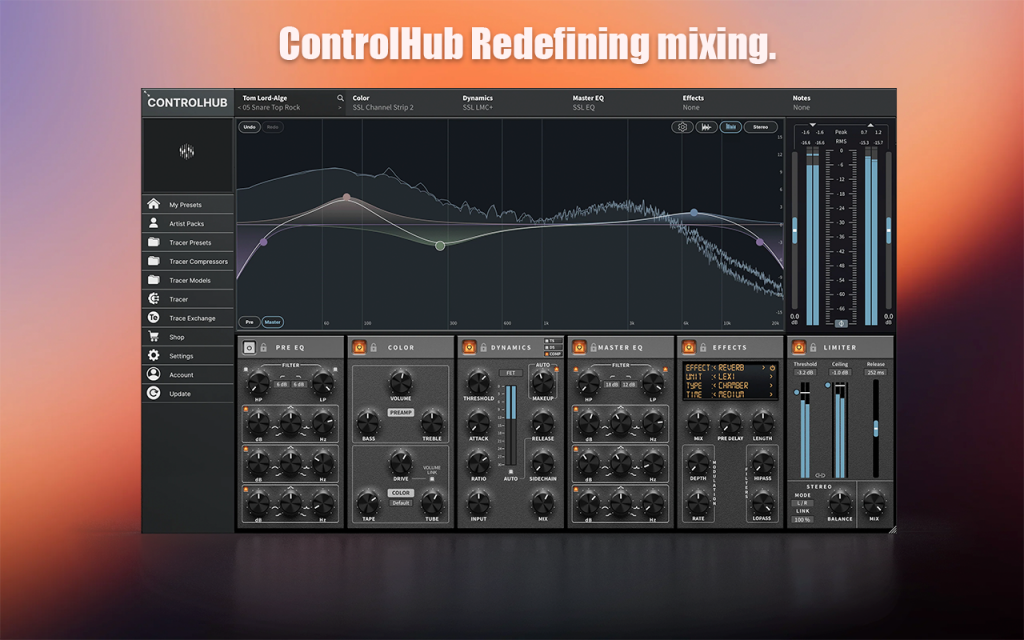Open Tracer Presets folder icon
The image size is (1024, 640).
pos(153,242)
